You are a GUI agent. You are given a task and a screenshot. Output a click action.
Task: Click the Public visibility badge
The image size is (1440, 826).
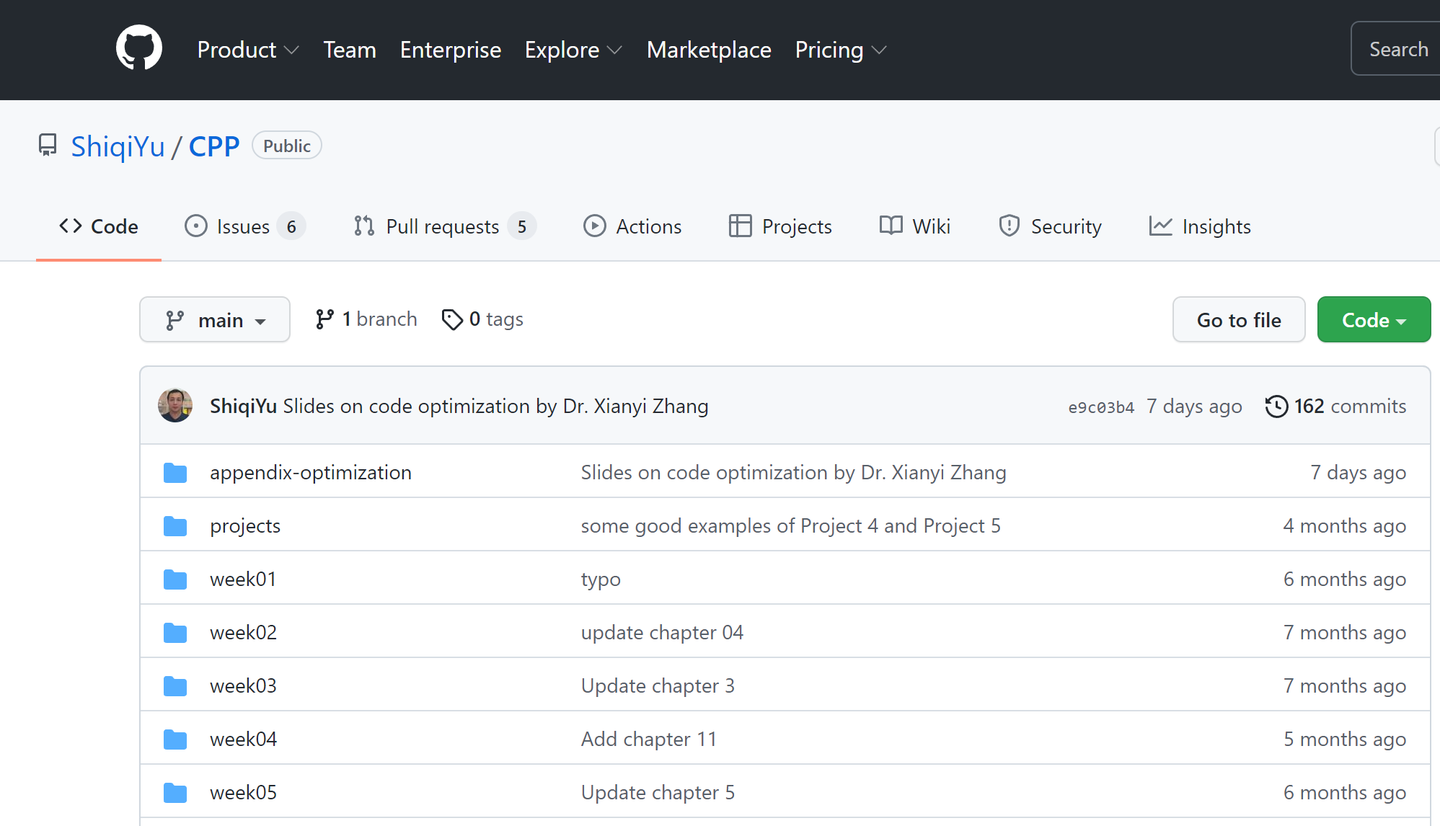[x=287, y=146]
